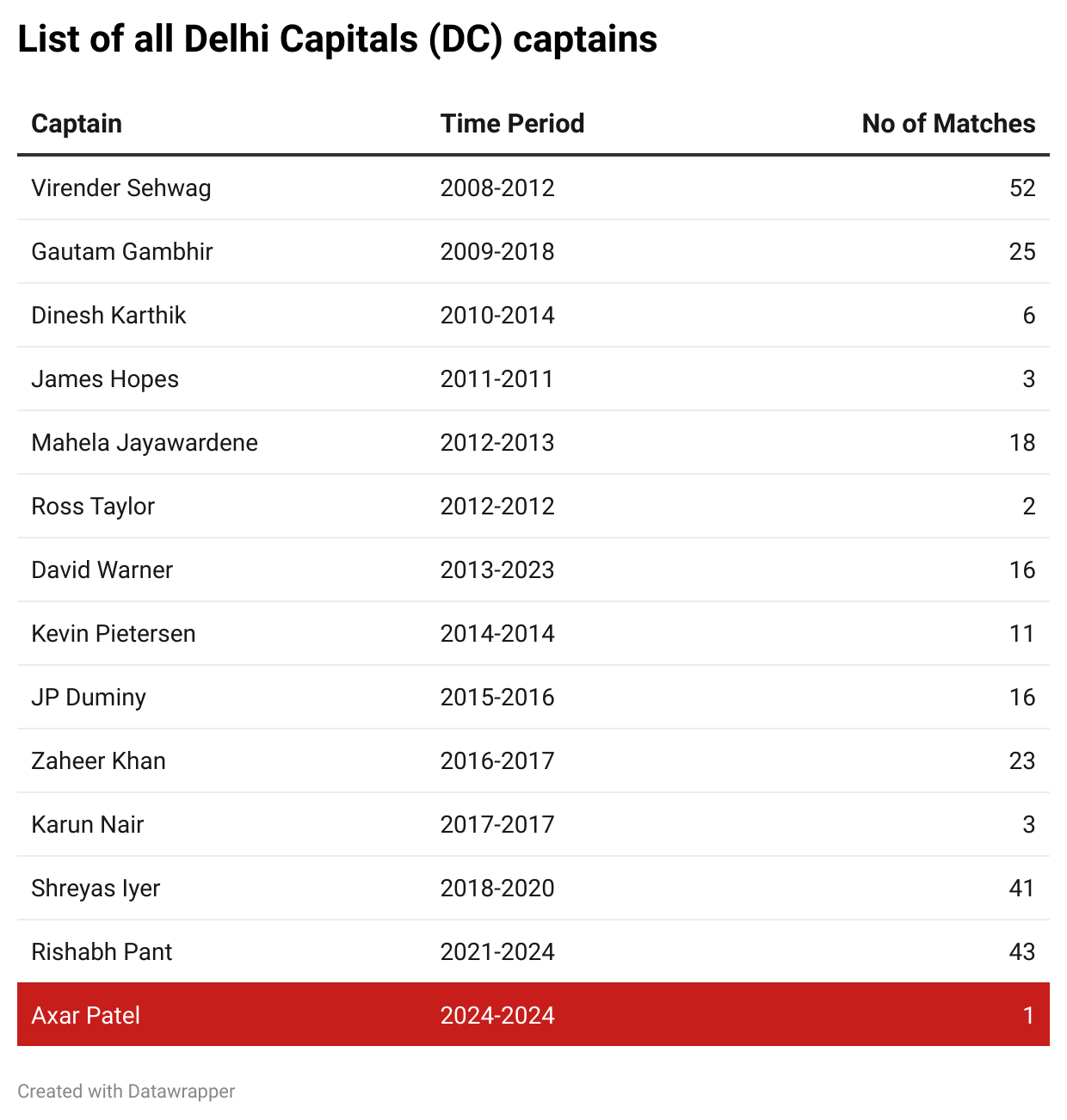Select the Dinesh Karthik row name
1067x1120 pixels.
[x=108, y=316]
